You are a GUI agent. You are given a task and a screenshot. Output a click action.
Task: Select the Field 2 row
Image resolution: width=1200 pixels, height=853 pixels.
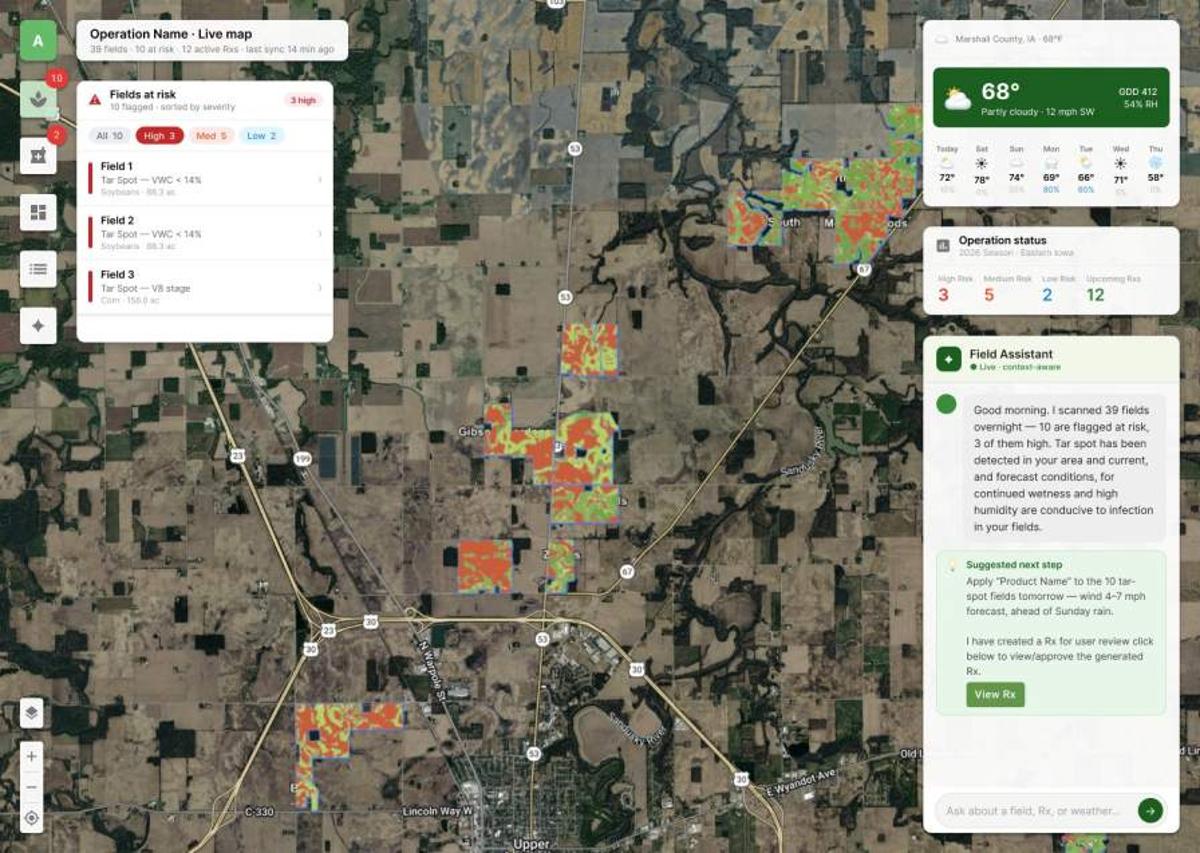205,233
